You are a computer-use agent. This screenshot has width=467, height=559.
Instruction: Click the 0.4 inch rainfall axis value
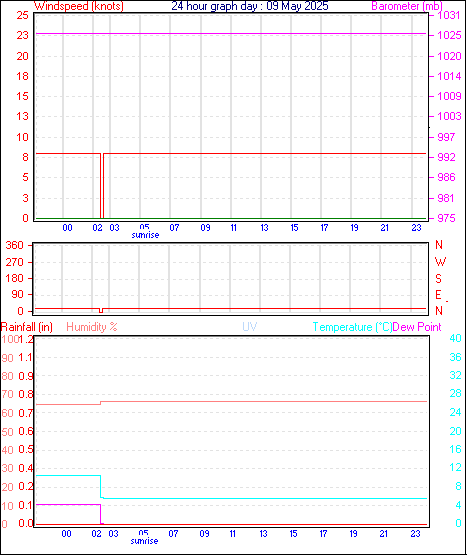26,468
